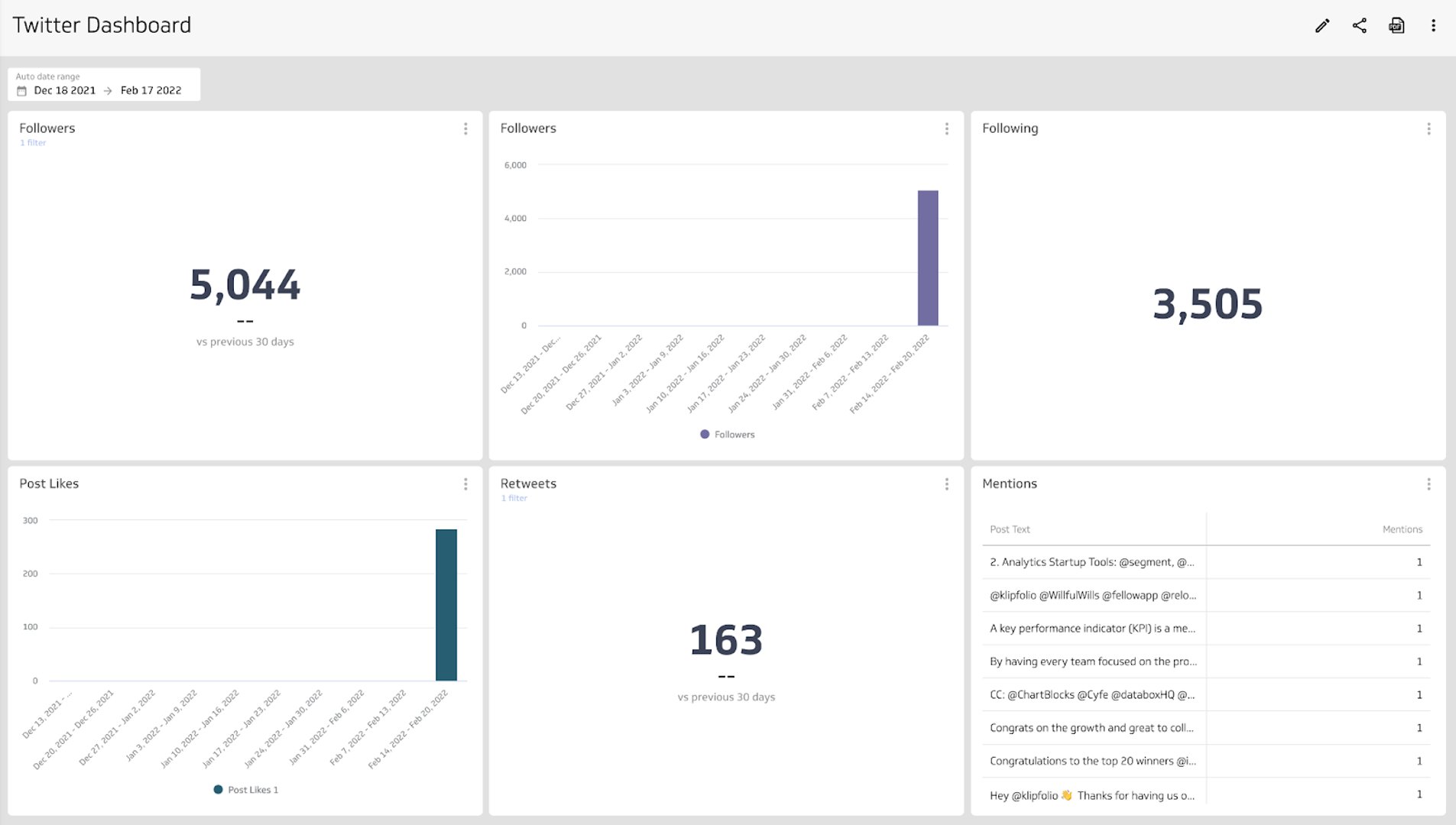
Task: Click the '1 filter' link under Followers
Action: click(33, 143)
